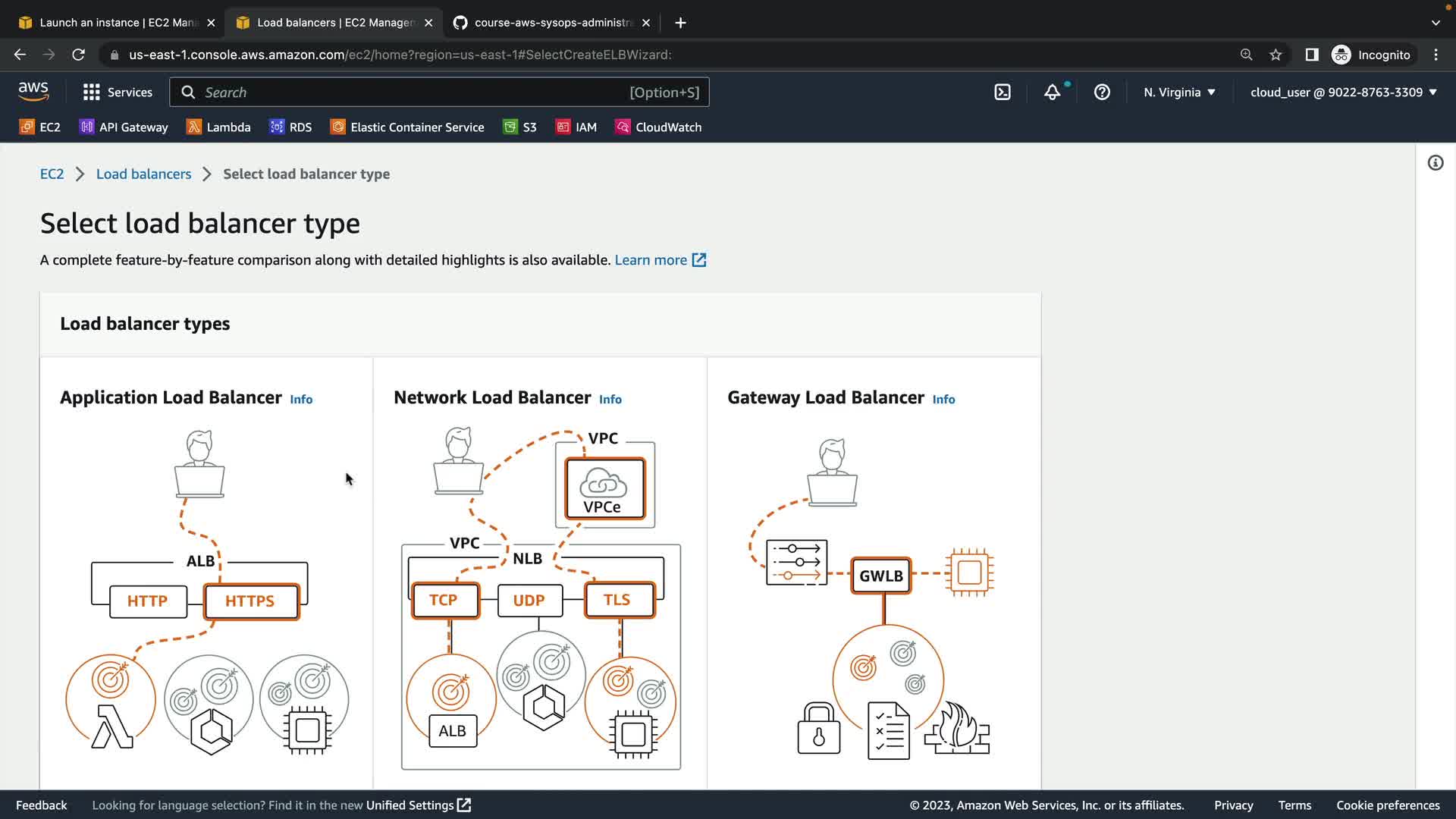
Task: Click the Feedback button in the footer
Action: 42,805
